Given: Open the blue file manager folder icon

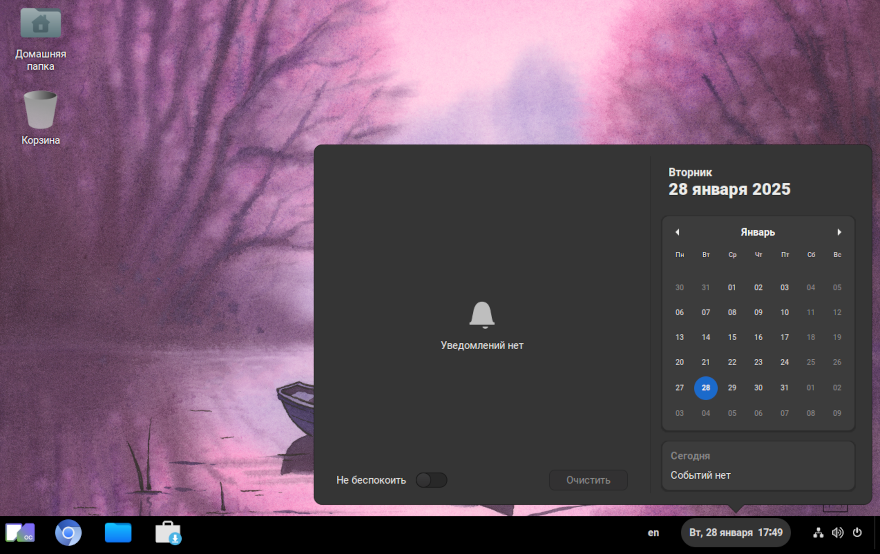Looking at the screenshot, I should [118, 533].
